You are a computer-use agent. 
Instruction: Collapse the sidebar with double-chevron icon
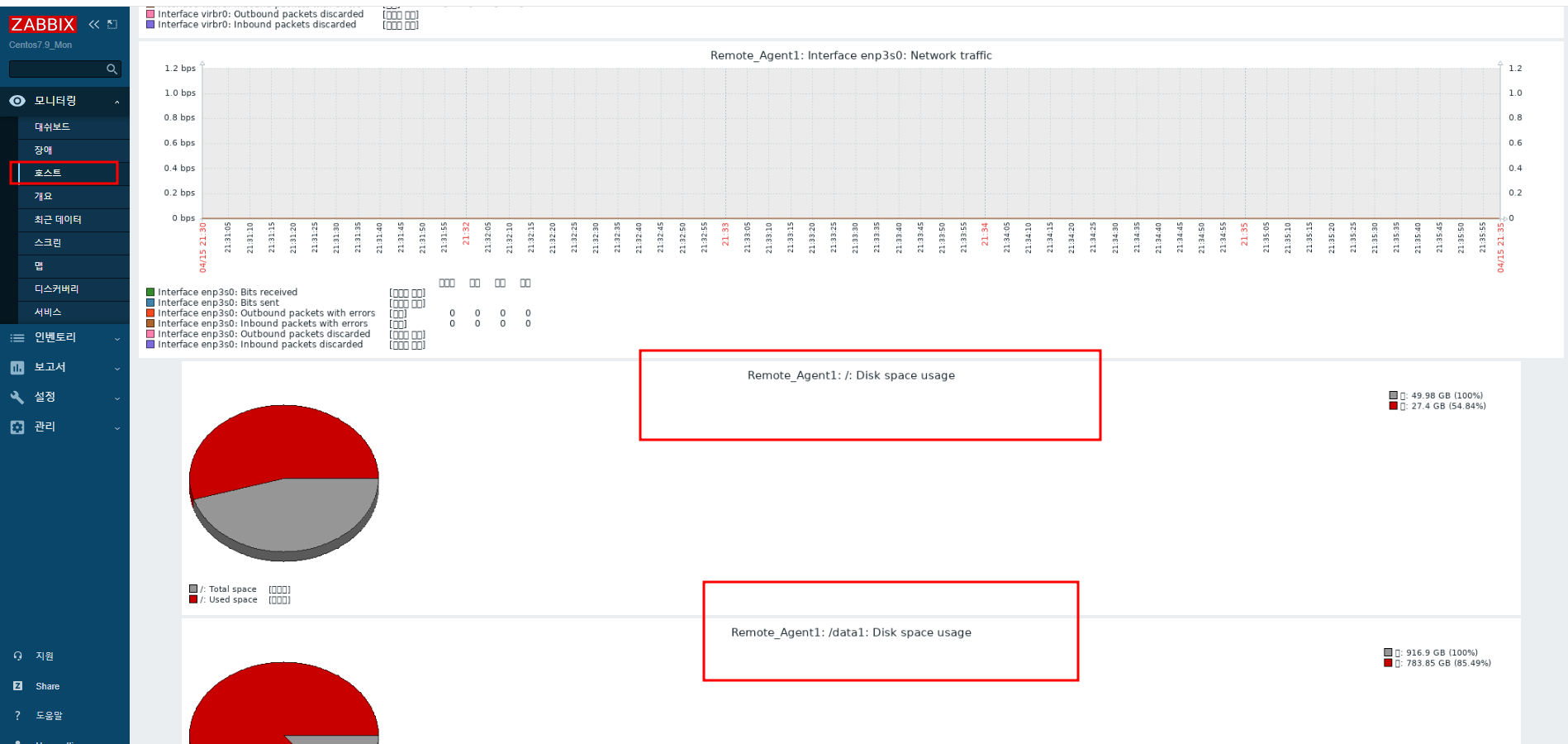[94, 25]
